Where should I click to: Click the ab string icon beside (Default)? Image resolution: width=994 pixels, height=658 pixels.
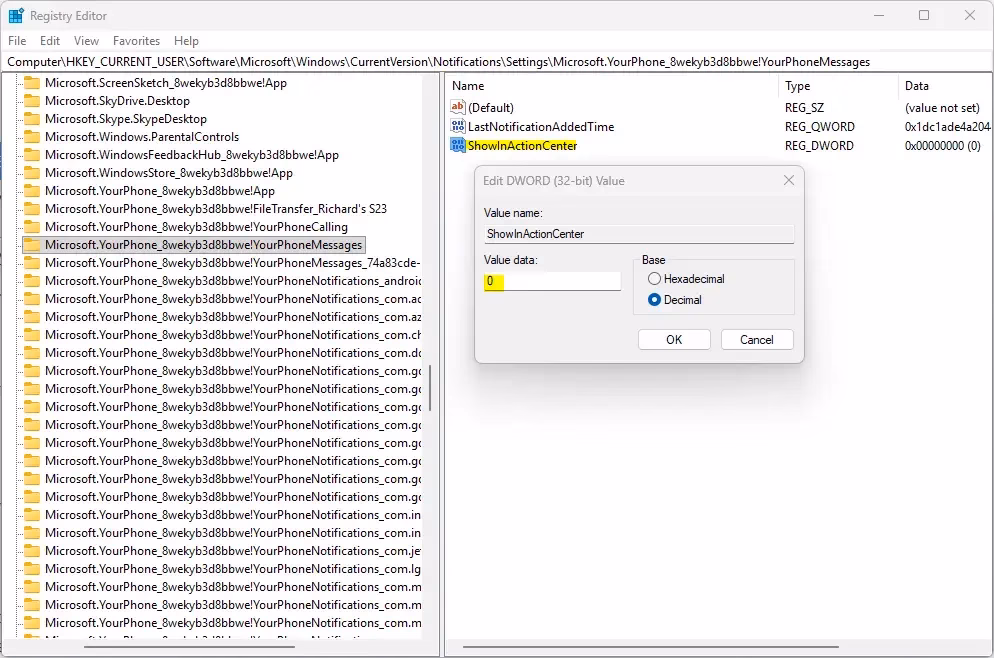click(x=457, y=107)
